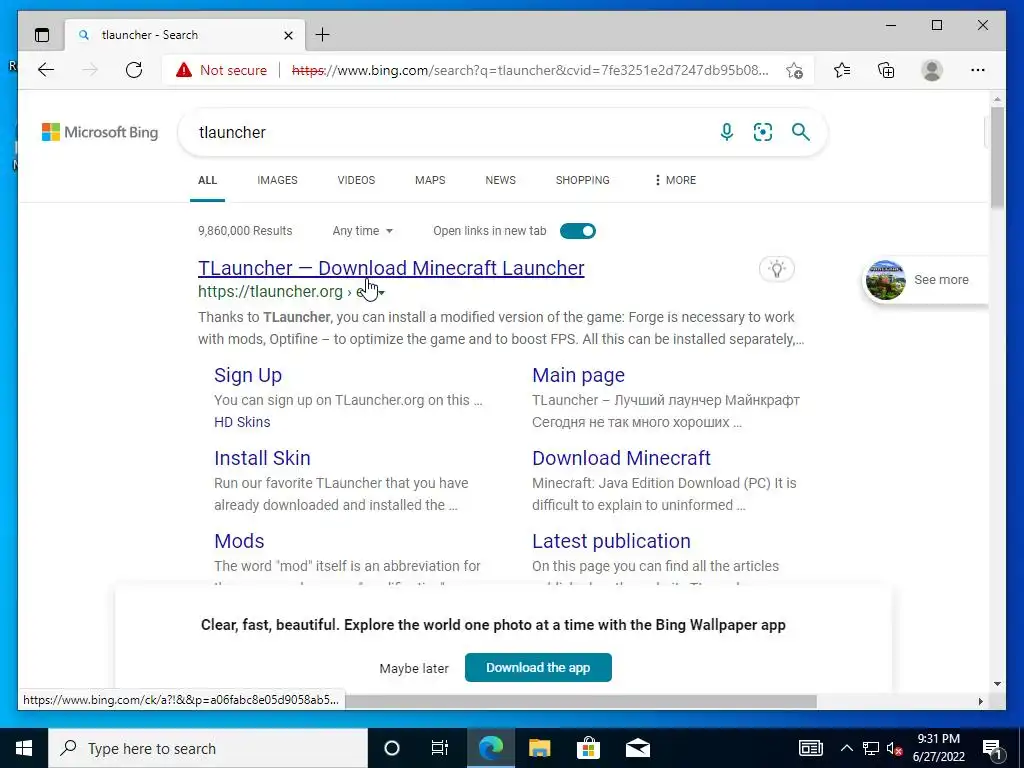Switch to the ALL results tab

tap(208, 180)
